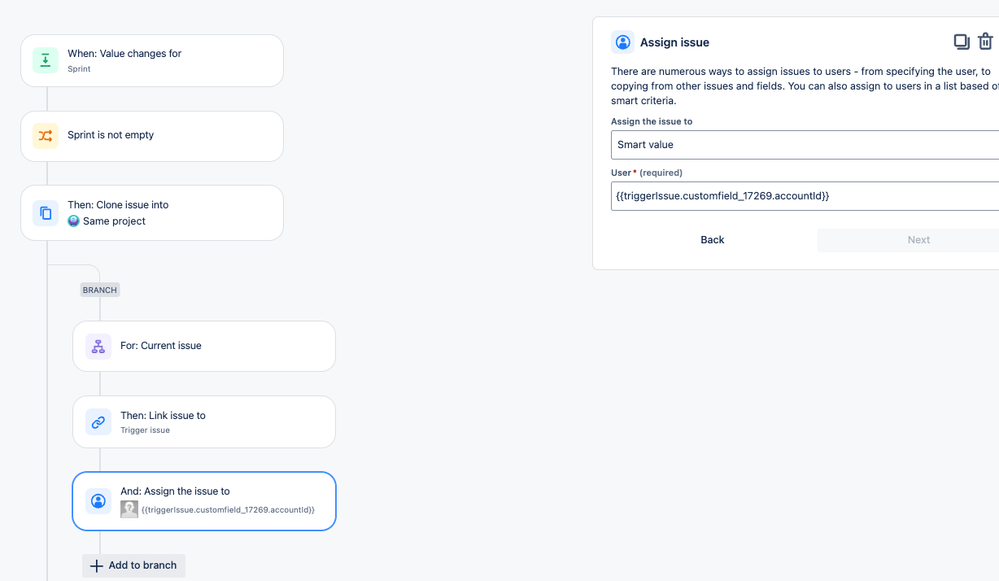Click the trash delete icon in Assign issue panel

pyautogui.click(x=986, y=41)
